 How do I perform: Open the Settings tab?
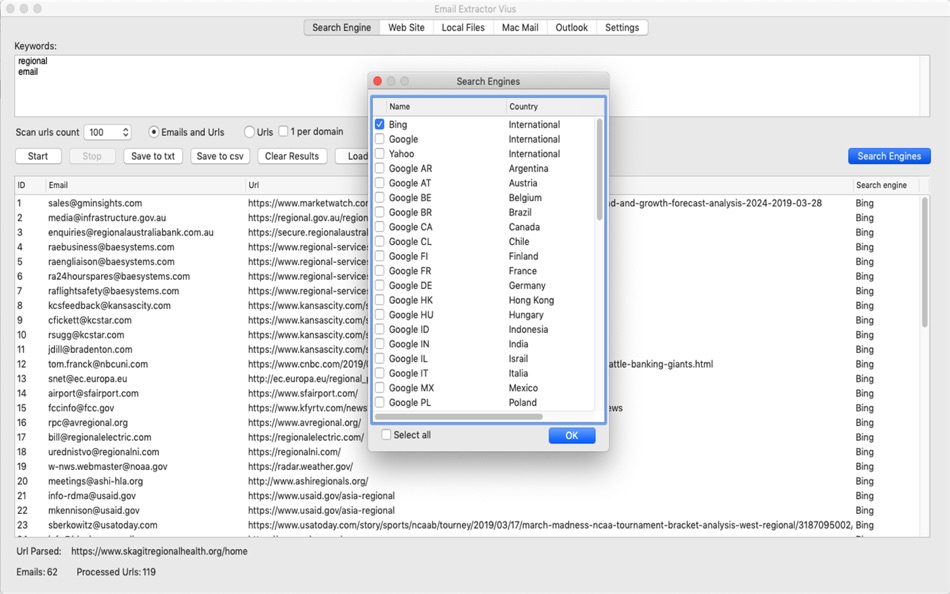click(x=622, y=27)
